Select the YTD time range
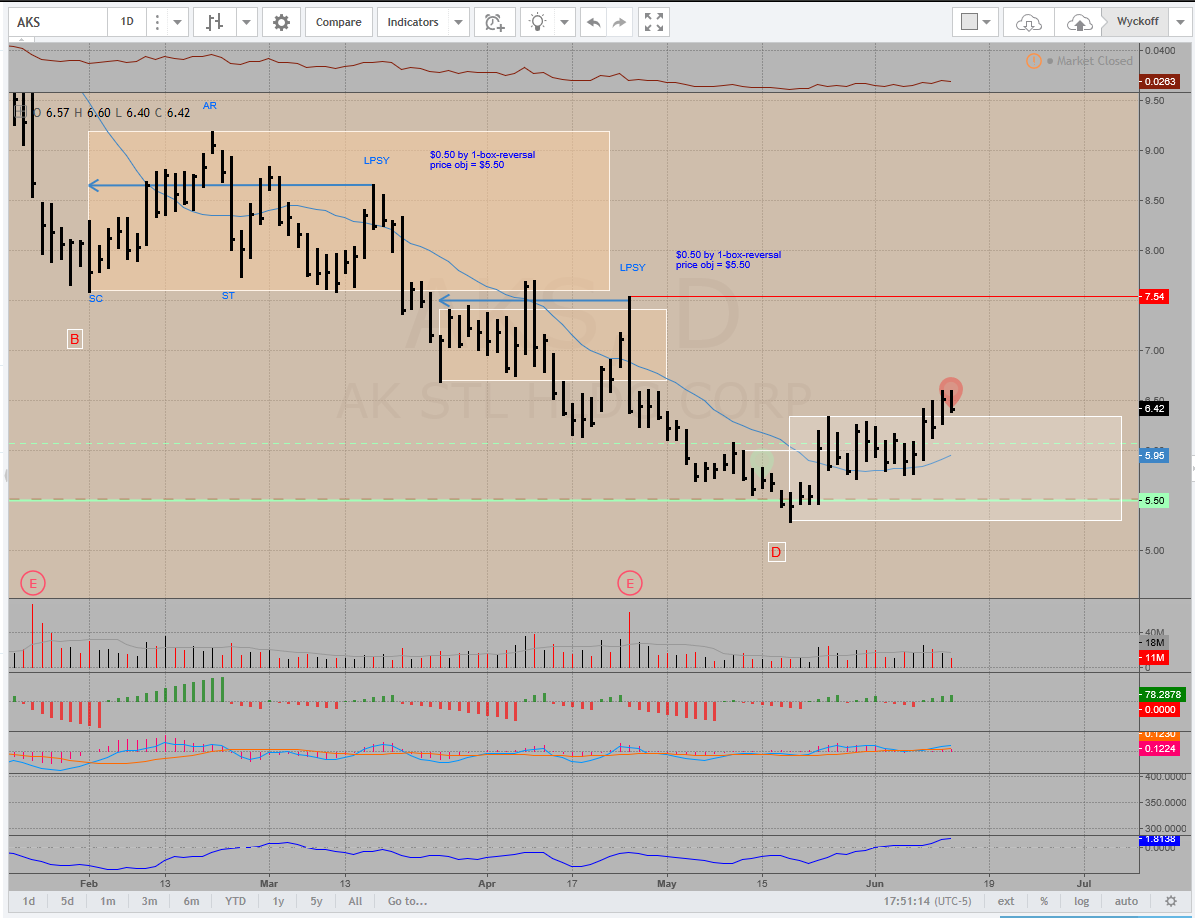1195x918 pixels. point(235,901)
